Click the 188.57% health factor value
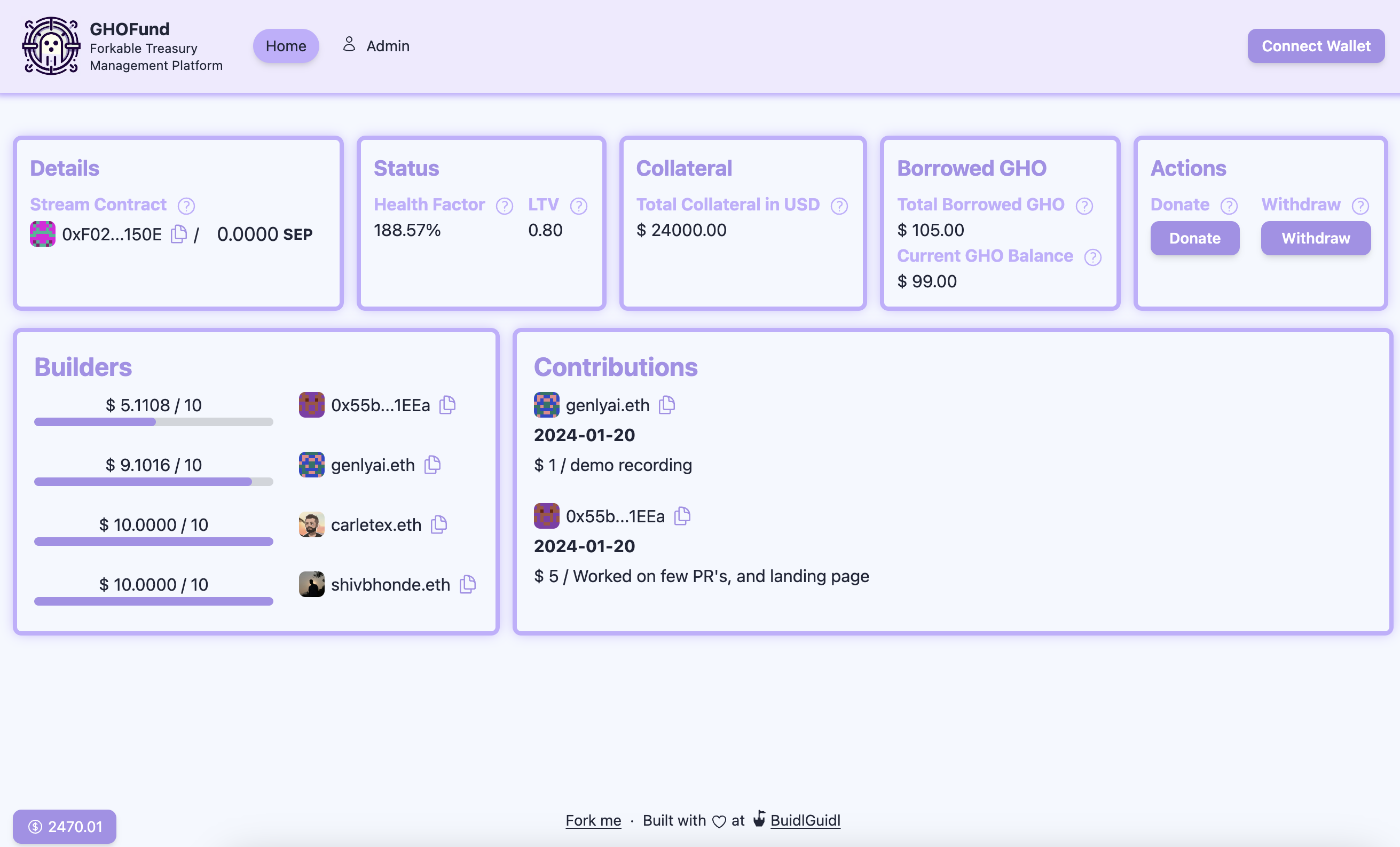The width and height of the screenshot is (1400, 847). coord(407,230)
